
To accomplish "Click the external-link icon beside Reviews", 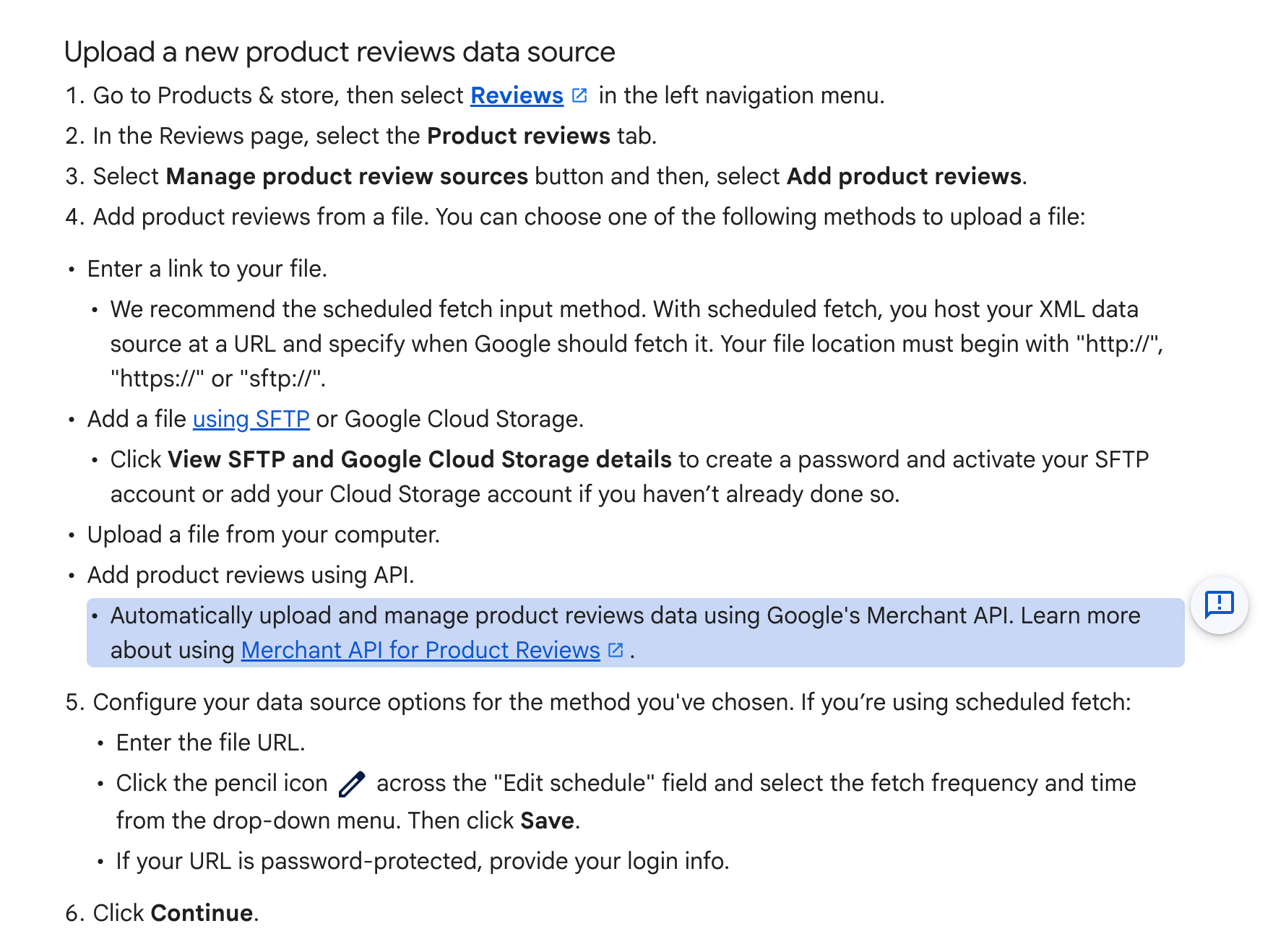I will pyautogui.click(x=579, y=95).
